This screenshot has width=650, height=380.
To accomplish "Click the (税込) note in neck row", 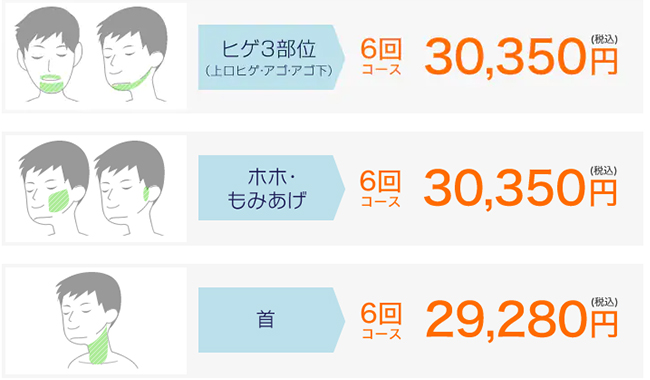I will (604, 302).
